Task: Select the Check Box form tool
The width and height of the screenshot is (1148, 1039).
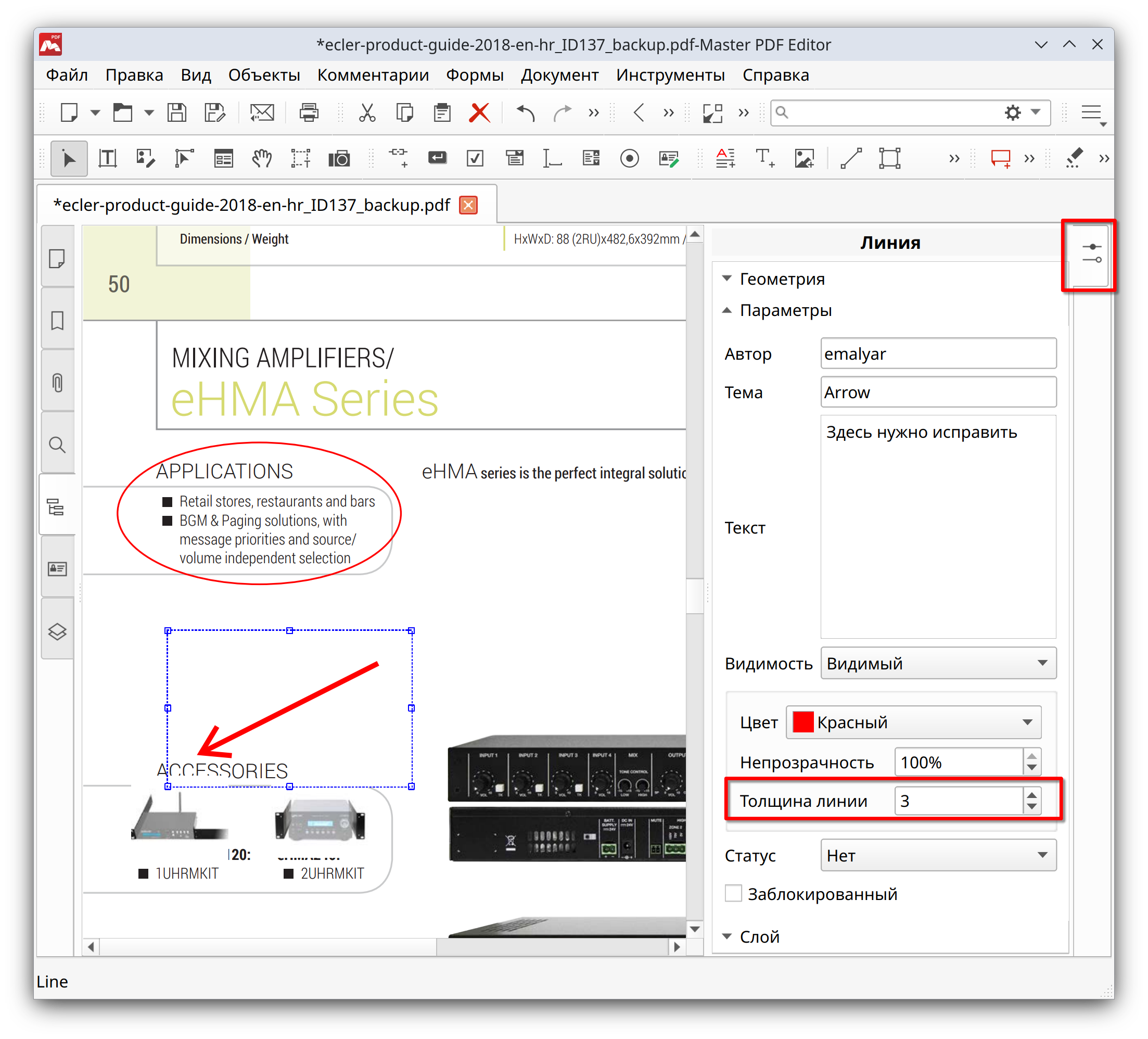Action: point(475,158)
